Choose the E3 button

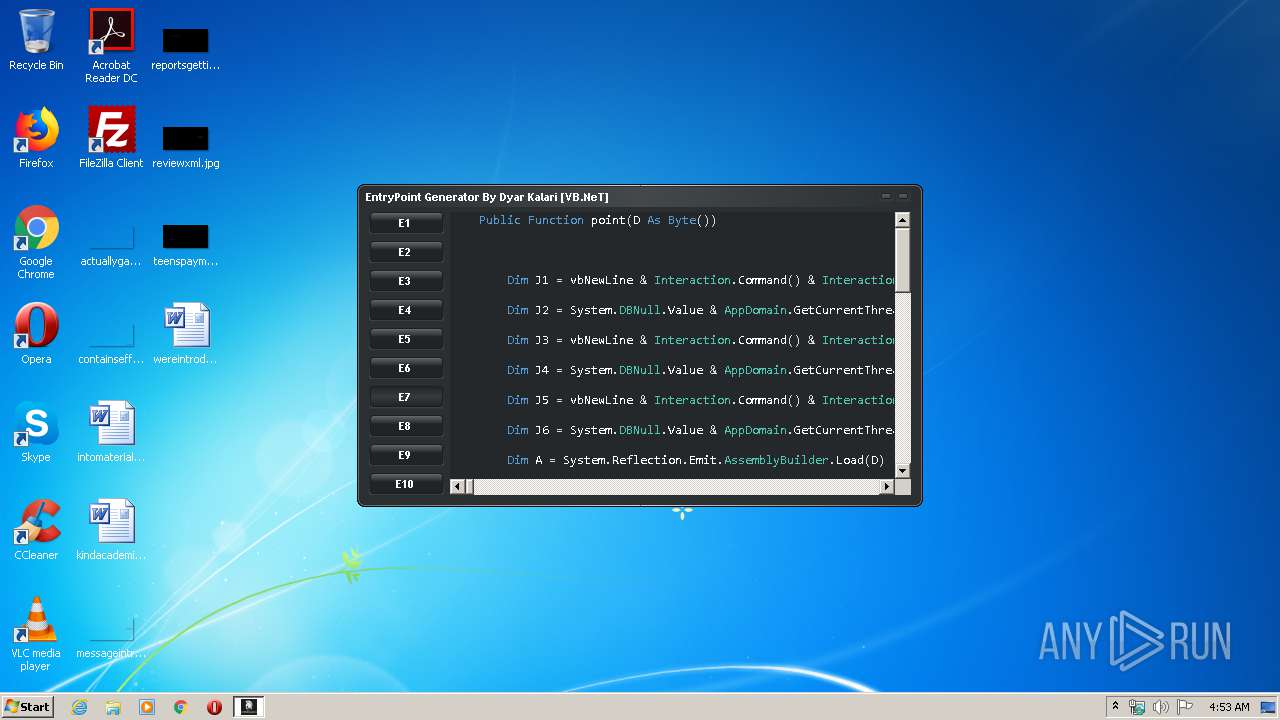point(405,281)
